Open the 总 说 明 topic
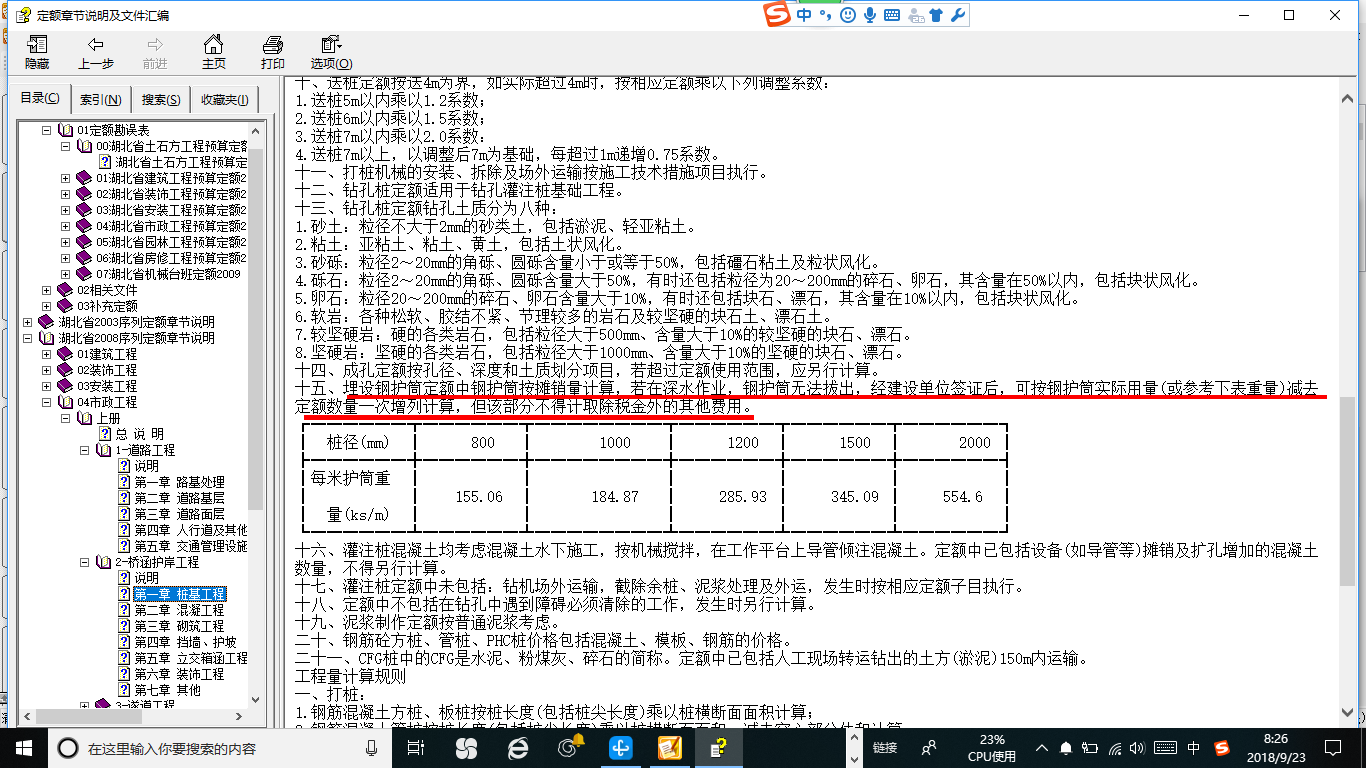 click(x=139, y=434)
